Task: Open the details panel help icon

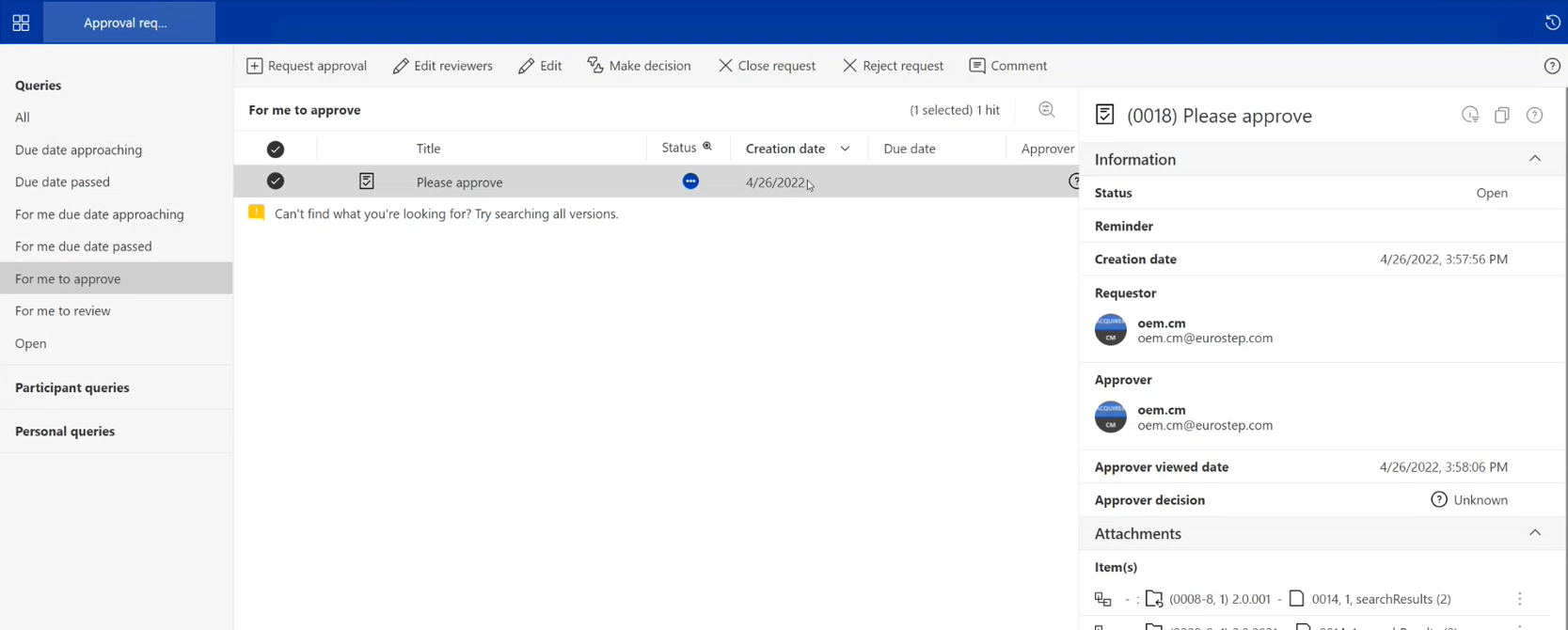Action: [1534, 115]
